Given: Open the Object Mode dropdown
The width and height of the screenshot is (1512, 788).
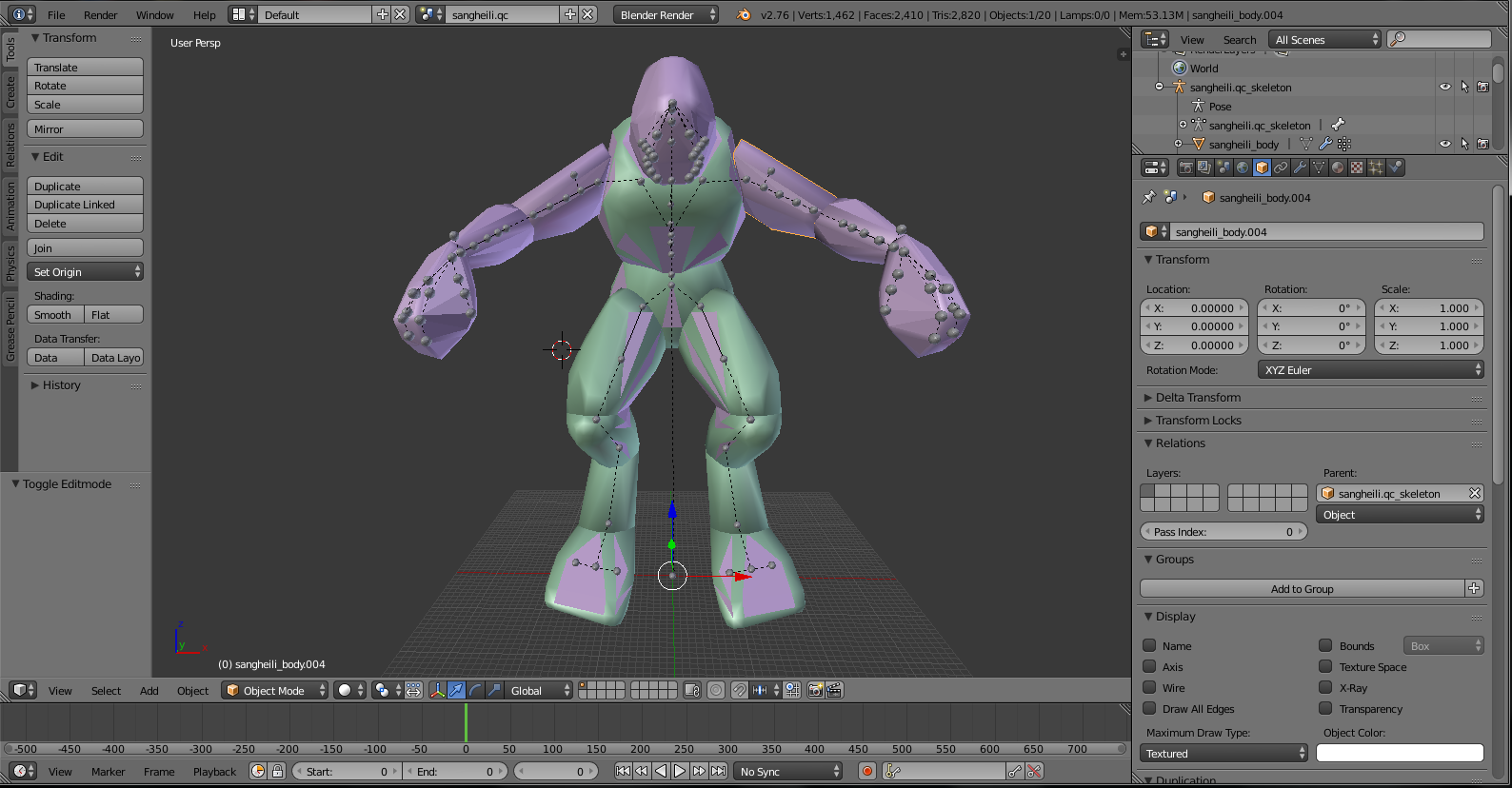Looking at the screenshot, I should [x=274, y=690].
